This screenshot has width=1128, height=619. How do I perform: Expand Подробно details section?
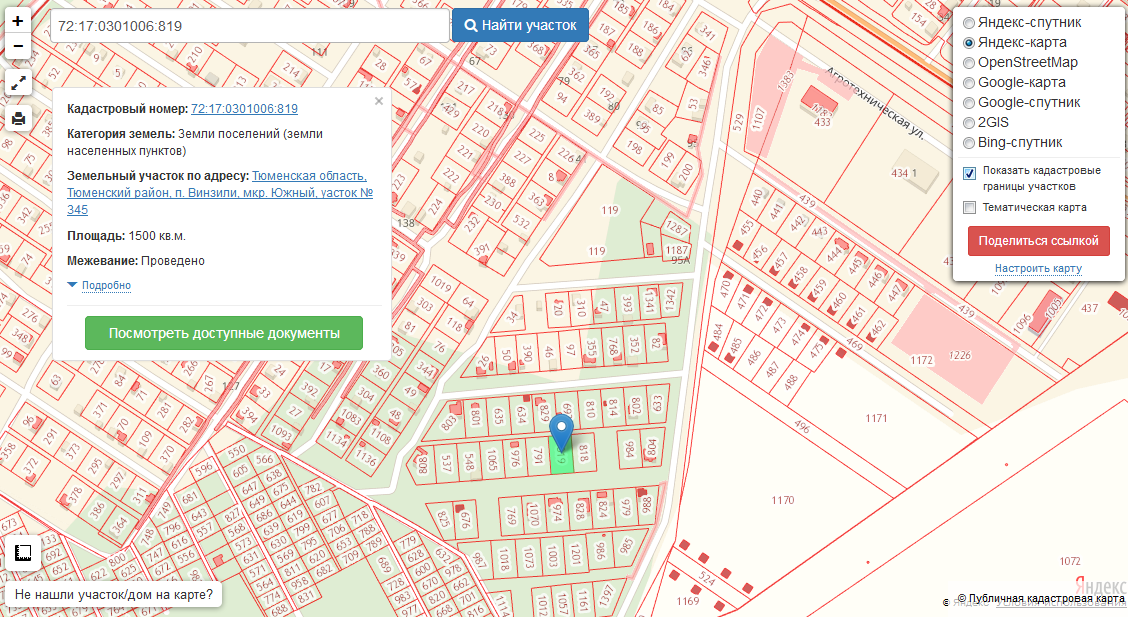(x=106, y=285)
